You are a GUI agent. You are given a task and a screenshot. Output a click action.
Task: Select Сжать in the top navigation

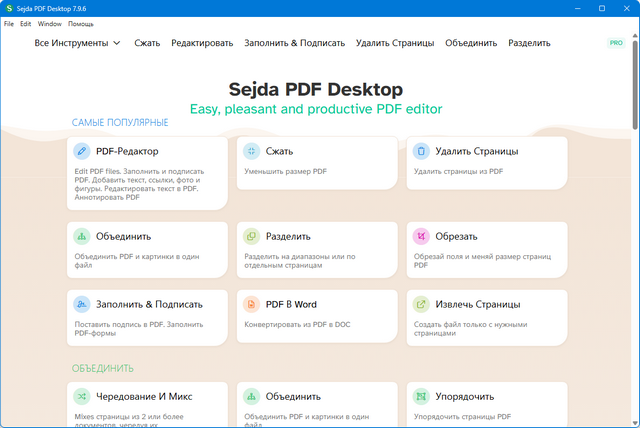pyautogui.click(x=147, y=43)
